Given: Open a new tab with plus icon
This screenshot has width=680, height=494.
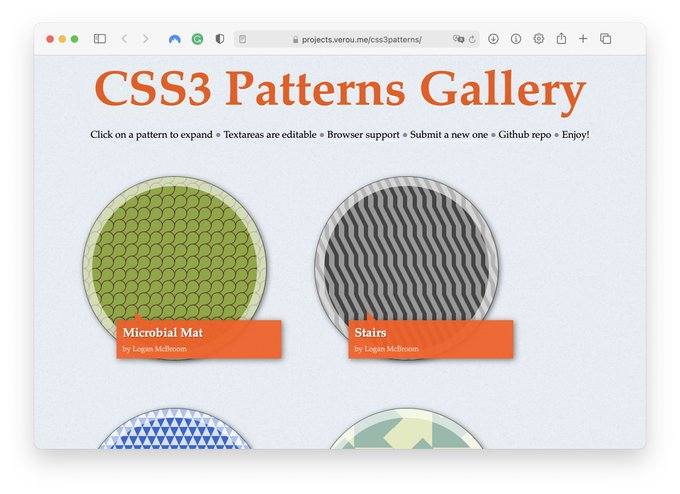Looking at the screenshot, I should point(583,39).
